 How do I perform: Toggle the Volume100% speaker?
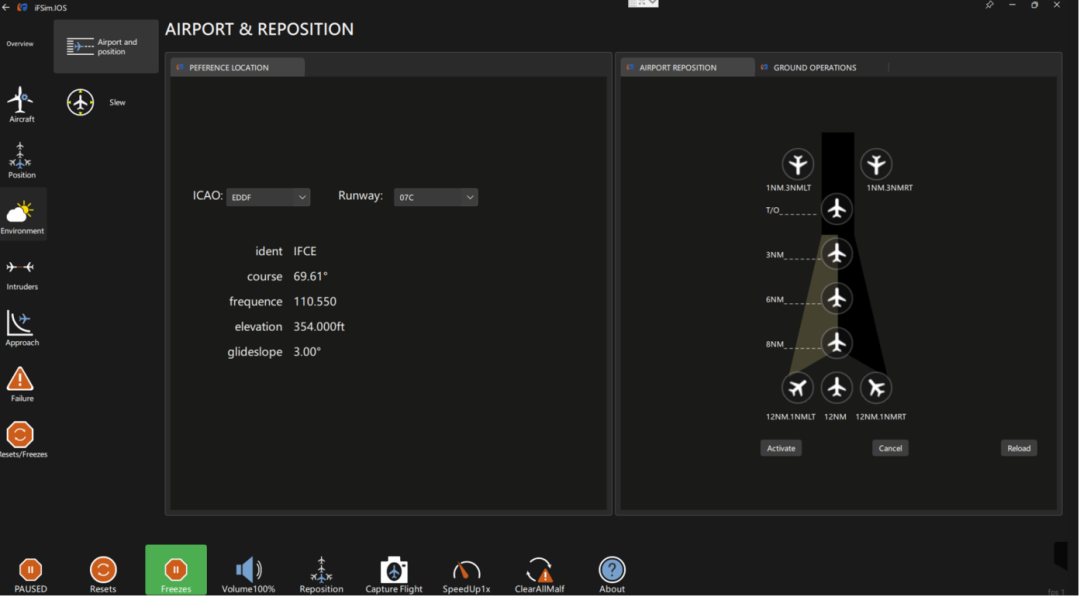pyautogui.click(x=248, y=572)
